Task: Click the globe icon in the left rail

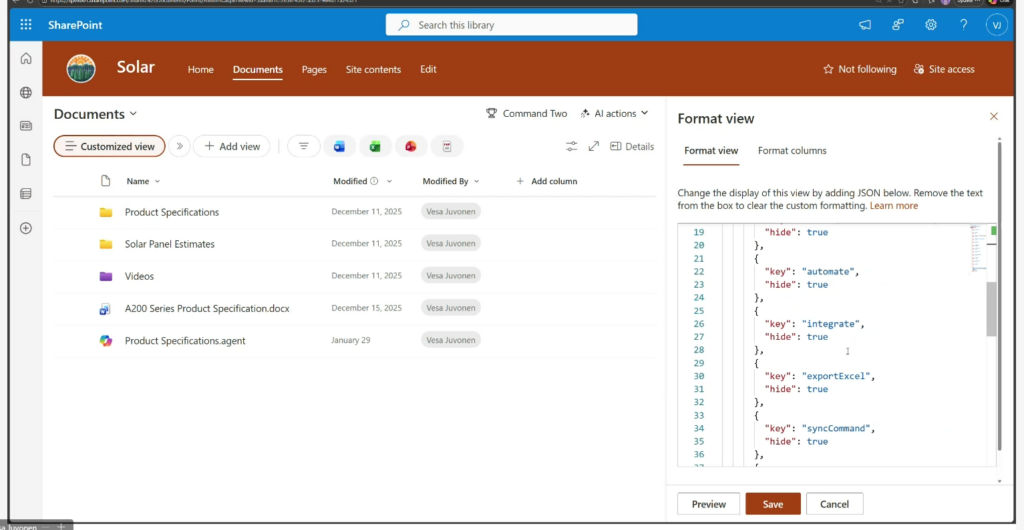Action: point(26,93)
